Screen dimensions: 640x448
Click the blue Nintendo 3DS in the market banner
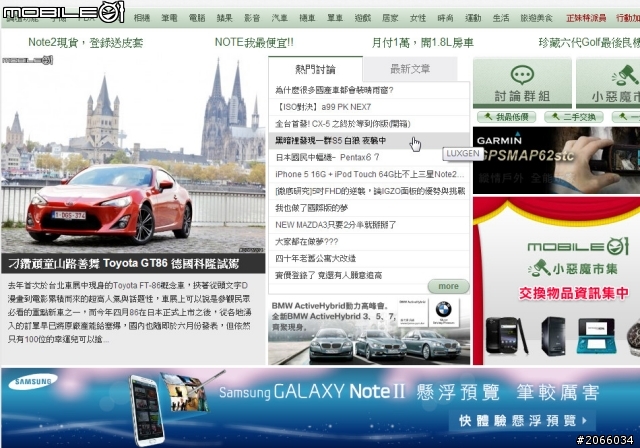tap(596, 336)
